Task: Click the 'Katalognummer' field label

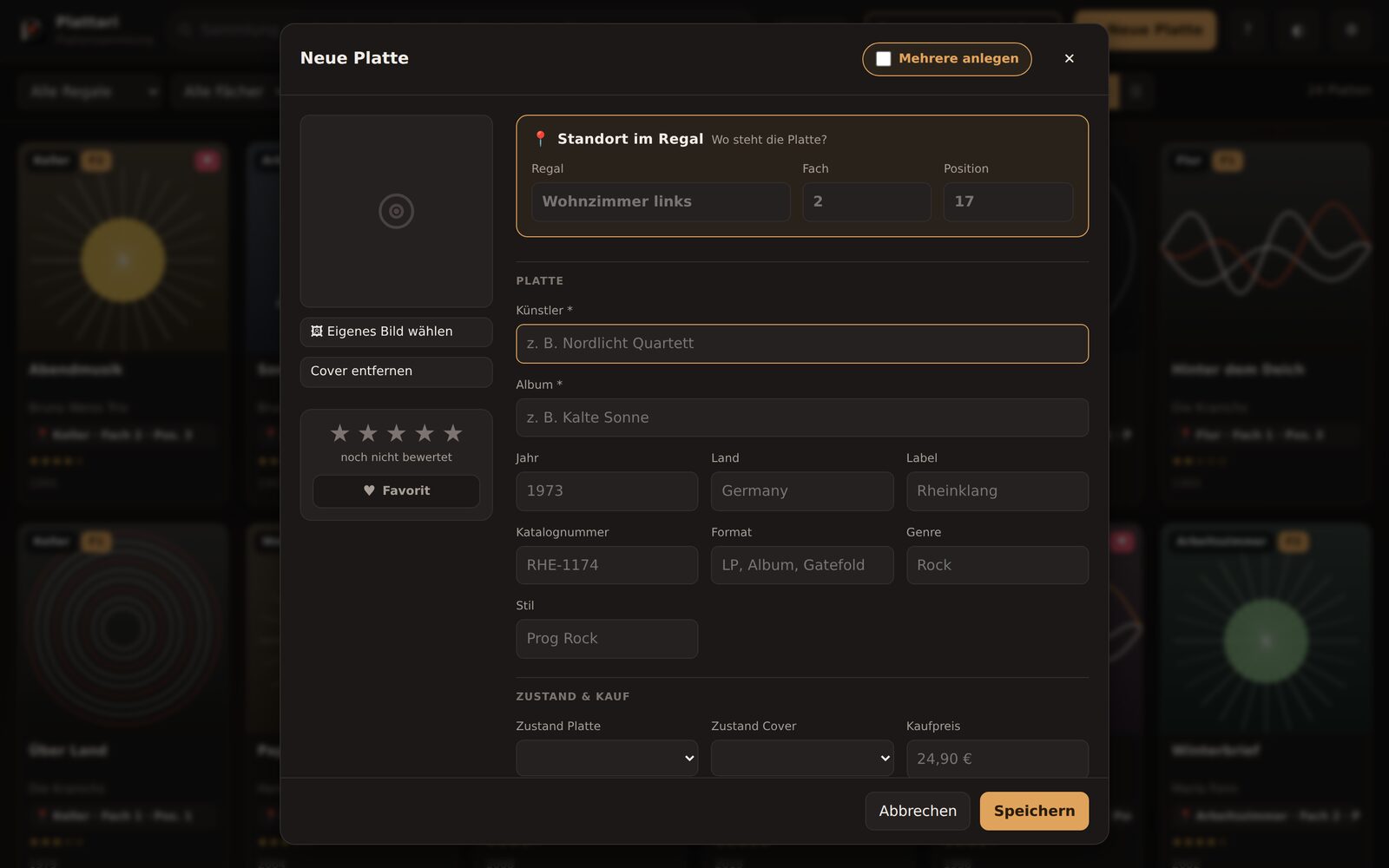Action: tap(563, 532)
